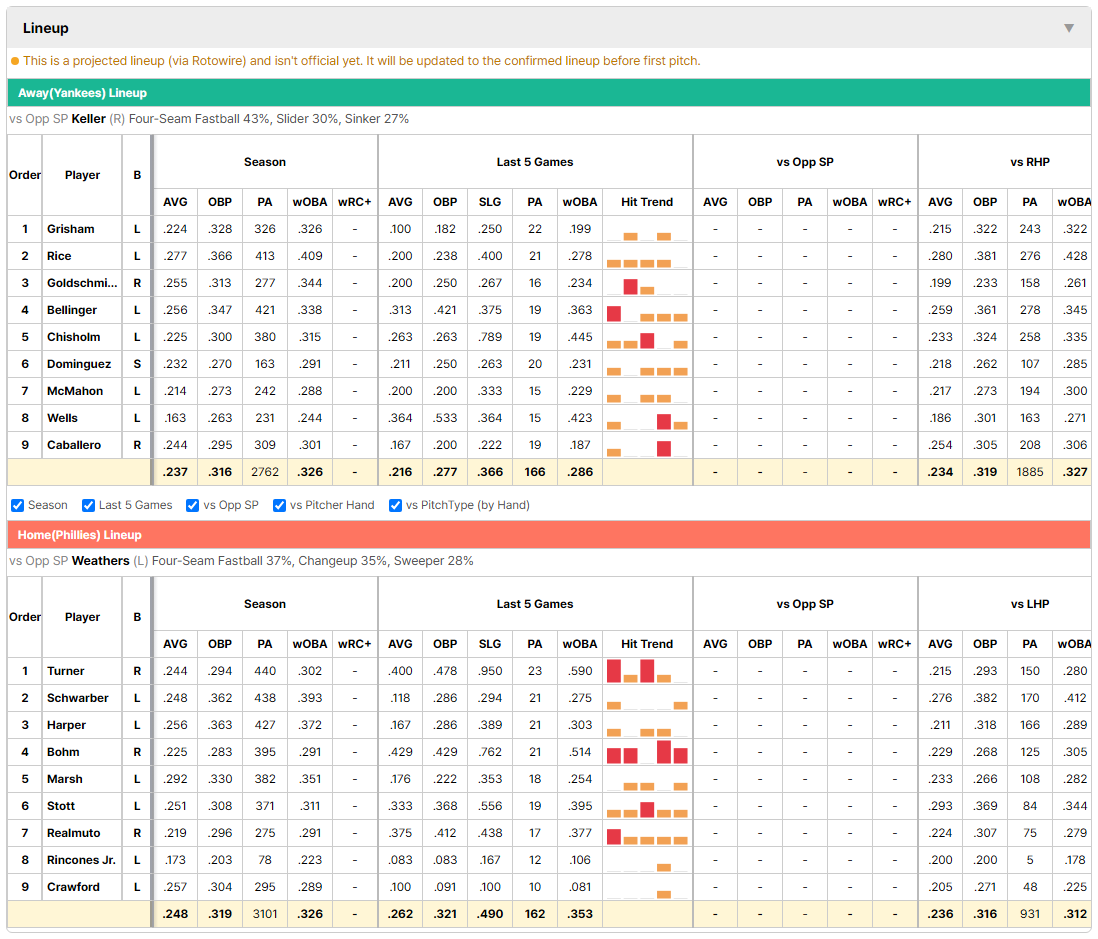This screenshot has width=1098, height=939.
Task: Toggle the vs Pitcher Hand checkbox
Action: [279, 506]
